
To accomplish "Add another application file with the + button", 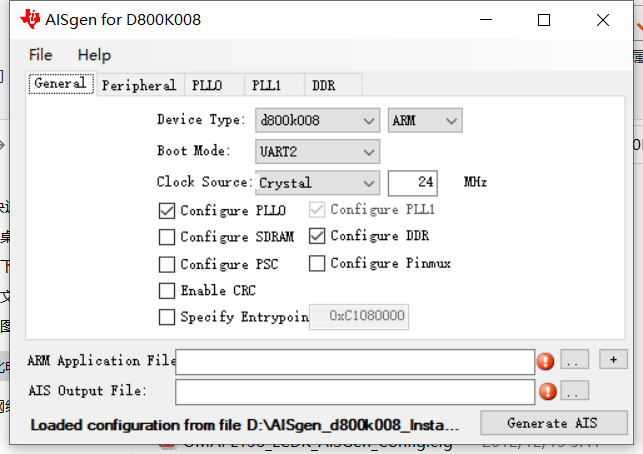I will point(613,360).
